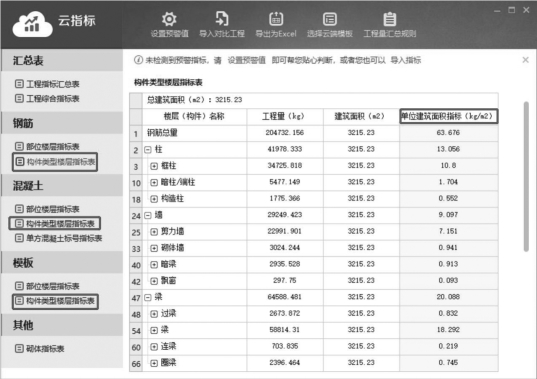The image size is (537, 379).
Task: Click the 模板 section header
Action: click(62, 263)
